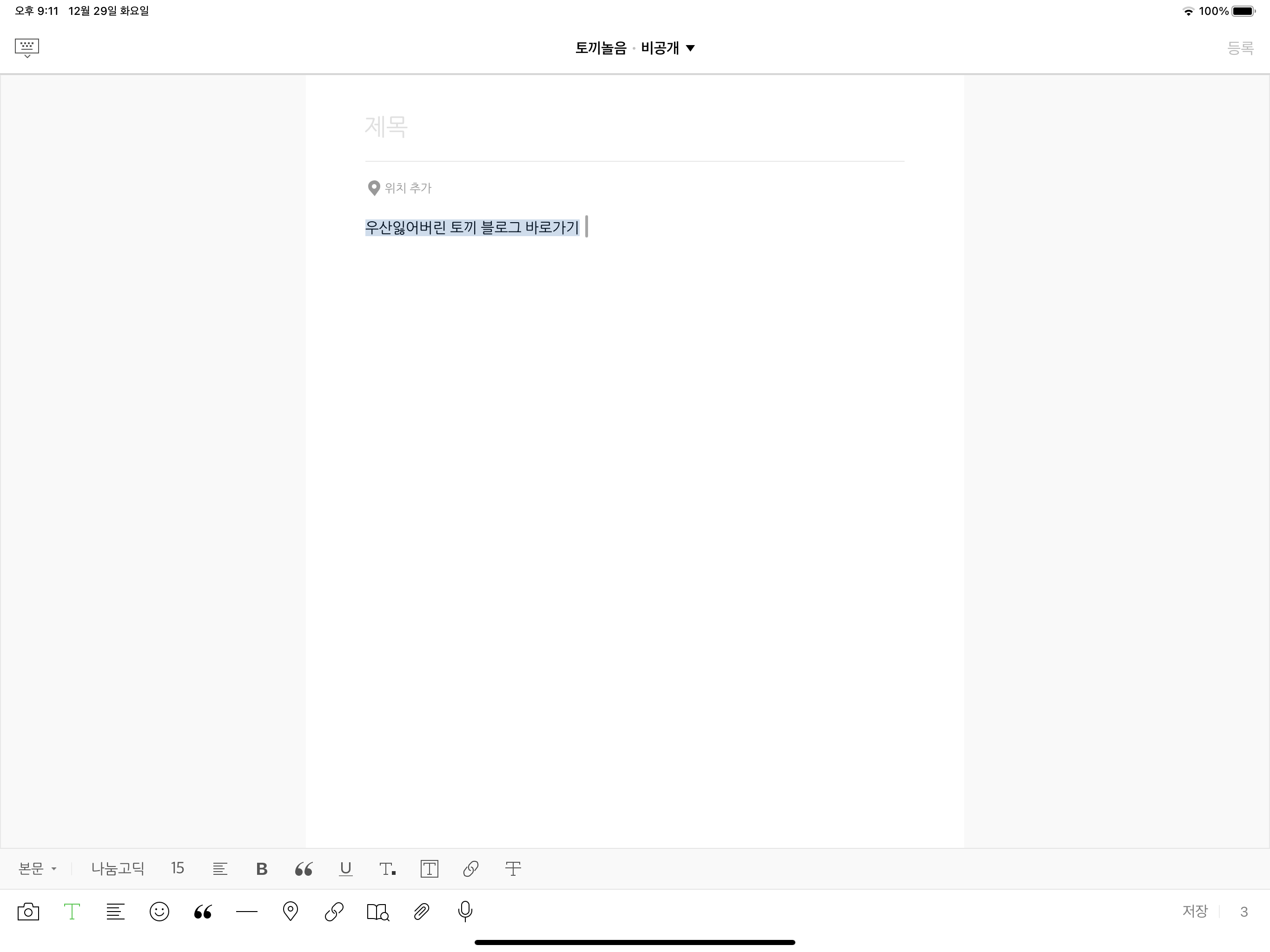Add a place with map pin icon
The width and height of the screenshot is (1270, 952).
291,912
